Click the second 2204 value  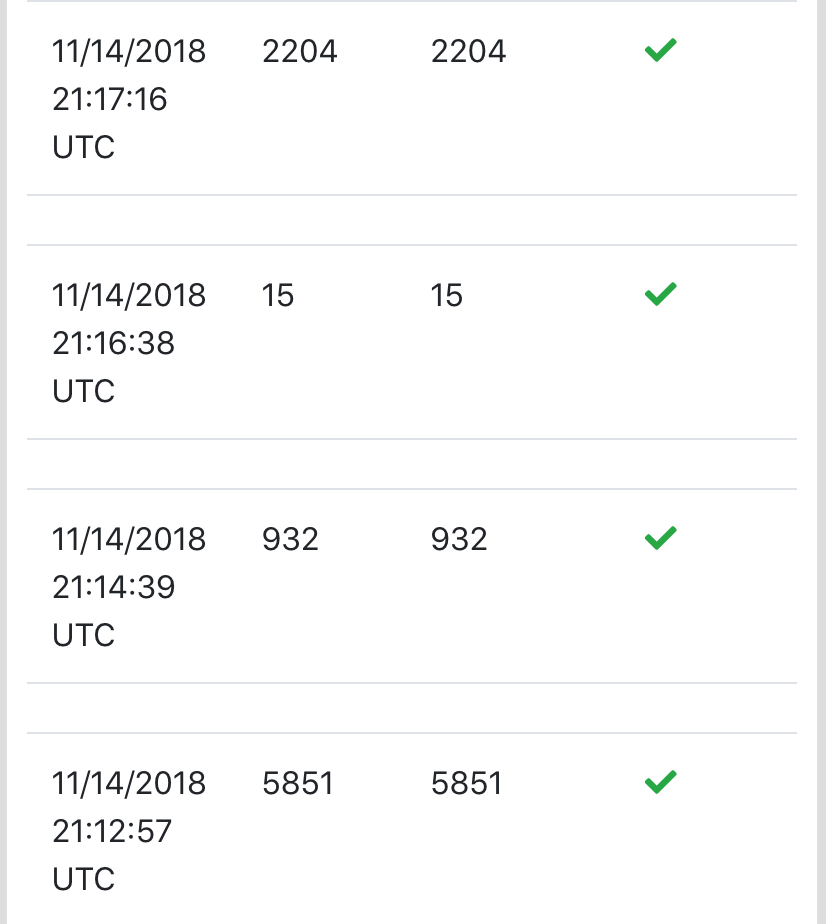tap(468, 51)
